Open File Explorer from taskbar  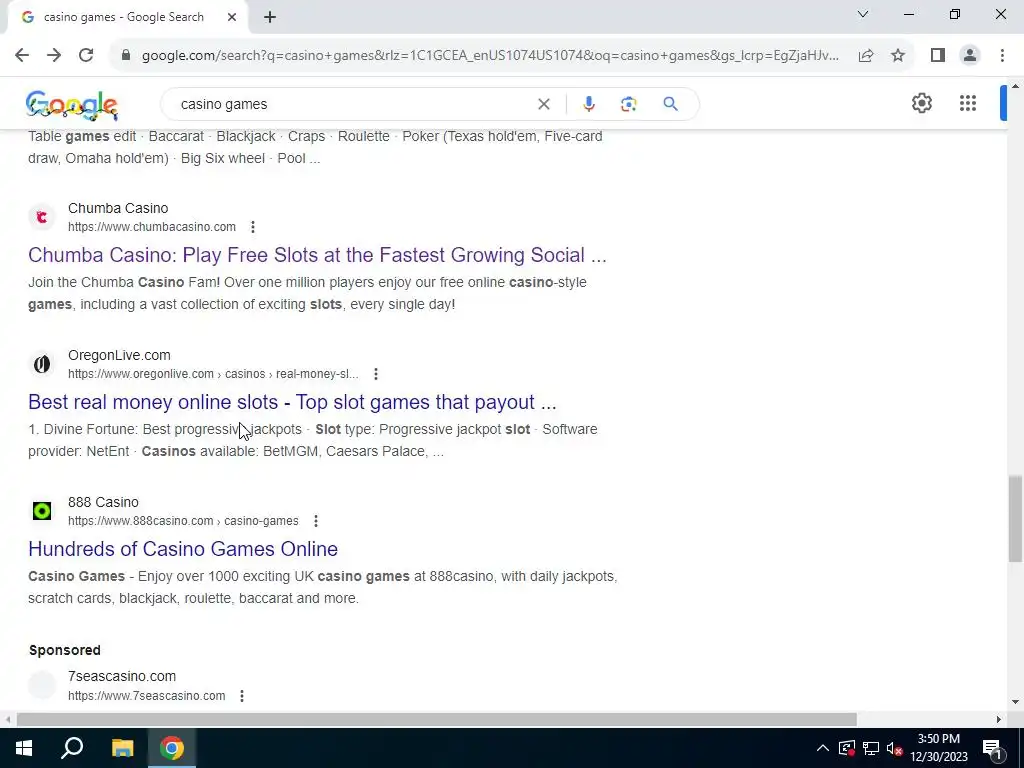(122, 748)
